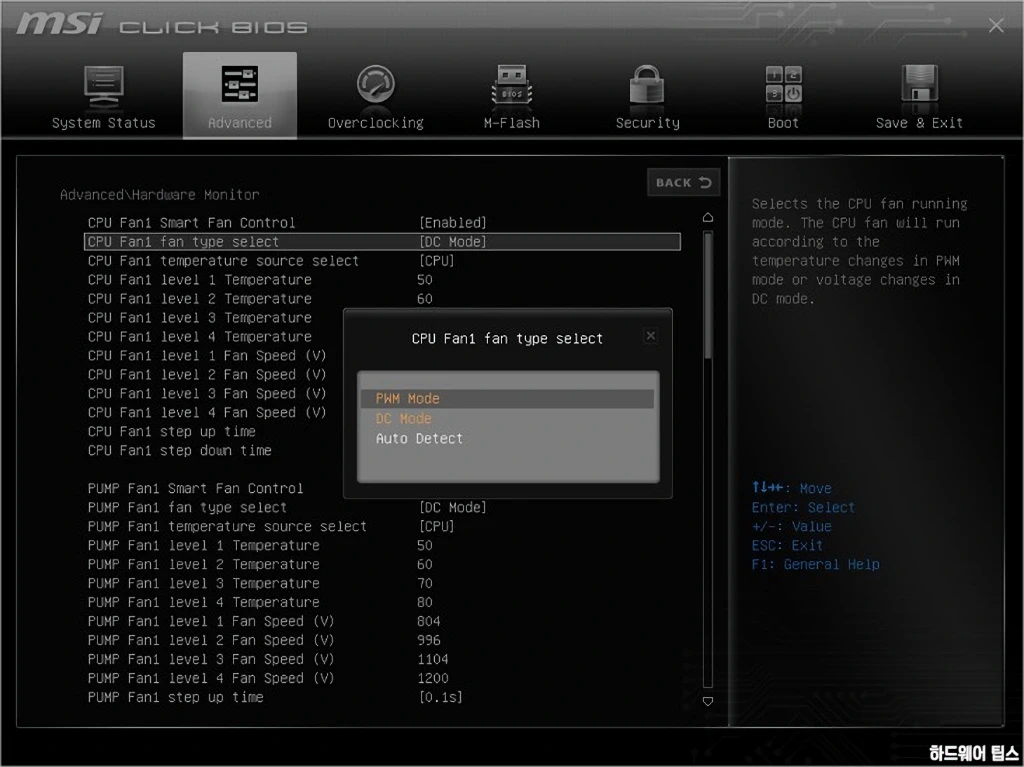
Task: Click PUMP Fan1 level 1 Fan Speed 804
Action: point(428,621)
